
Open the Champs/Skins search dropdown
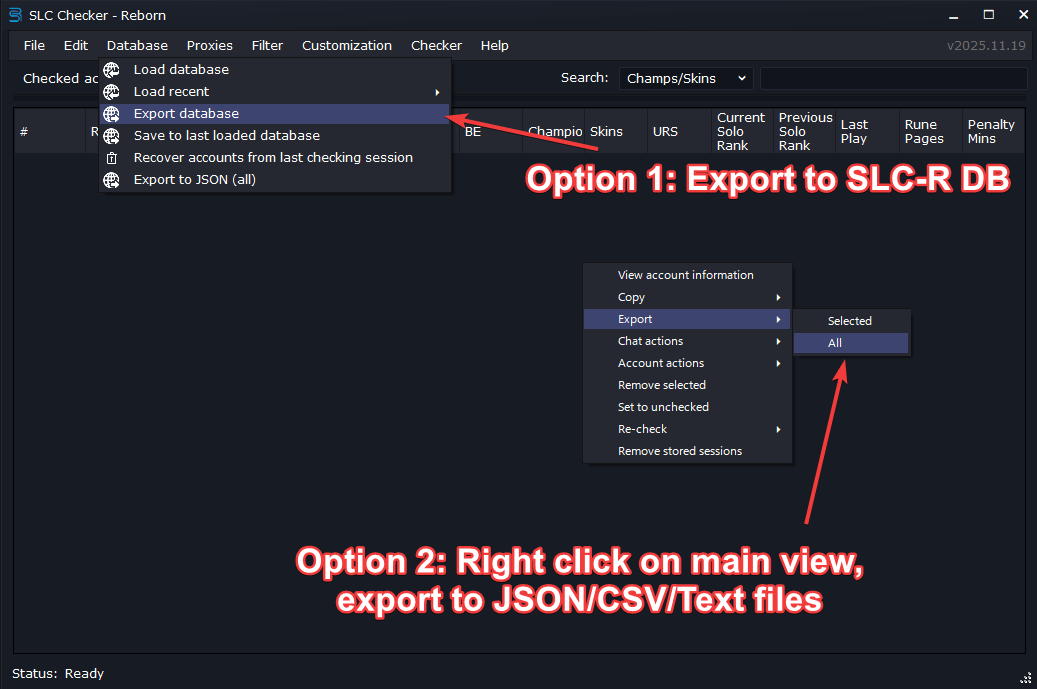(686, 78)
